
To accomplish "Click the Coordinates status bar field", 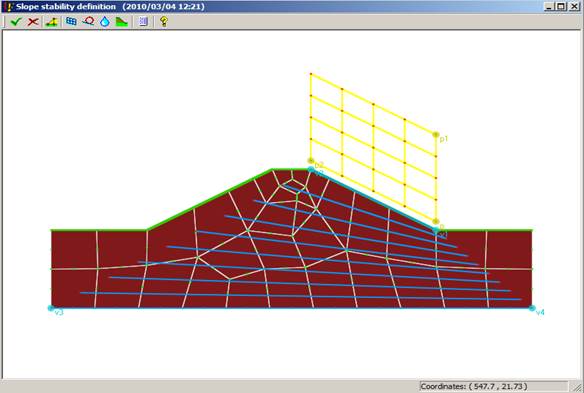I will click(x=494, y=386).
